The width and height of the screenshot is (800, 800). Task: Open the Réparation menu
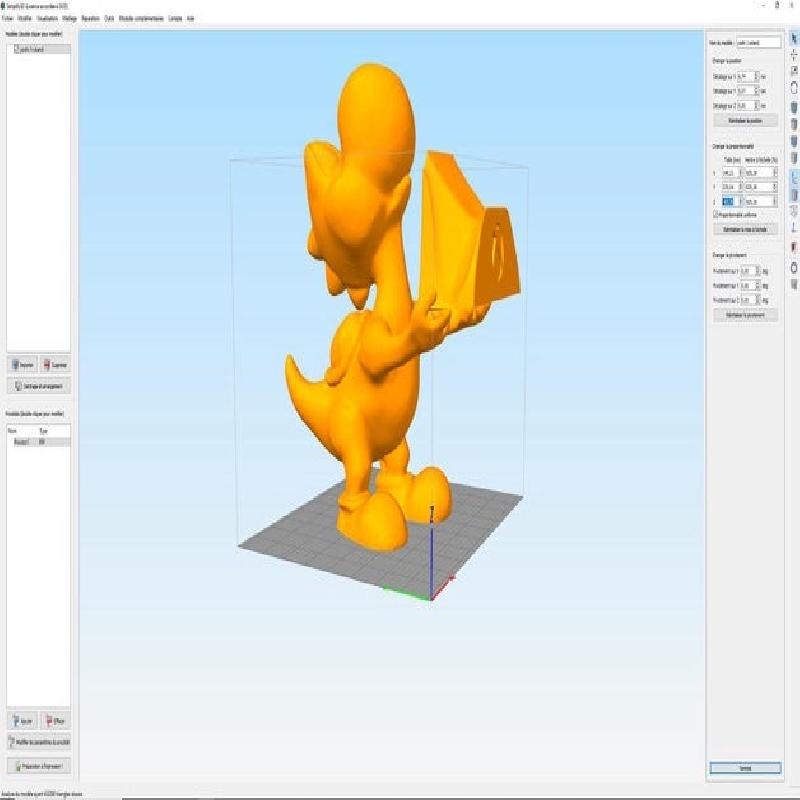(90, 18)
